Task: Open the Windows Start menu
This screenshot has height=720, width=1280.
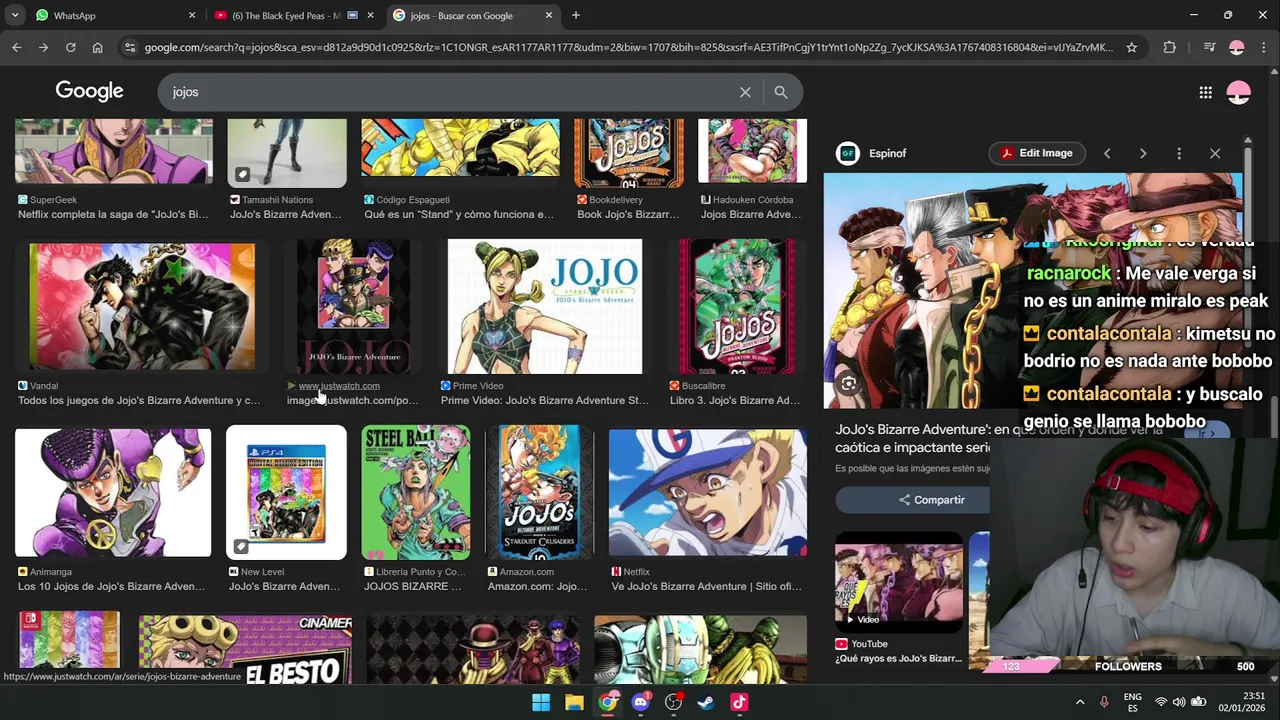Action: [541, 702]
